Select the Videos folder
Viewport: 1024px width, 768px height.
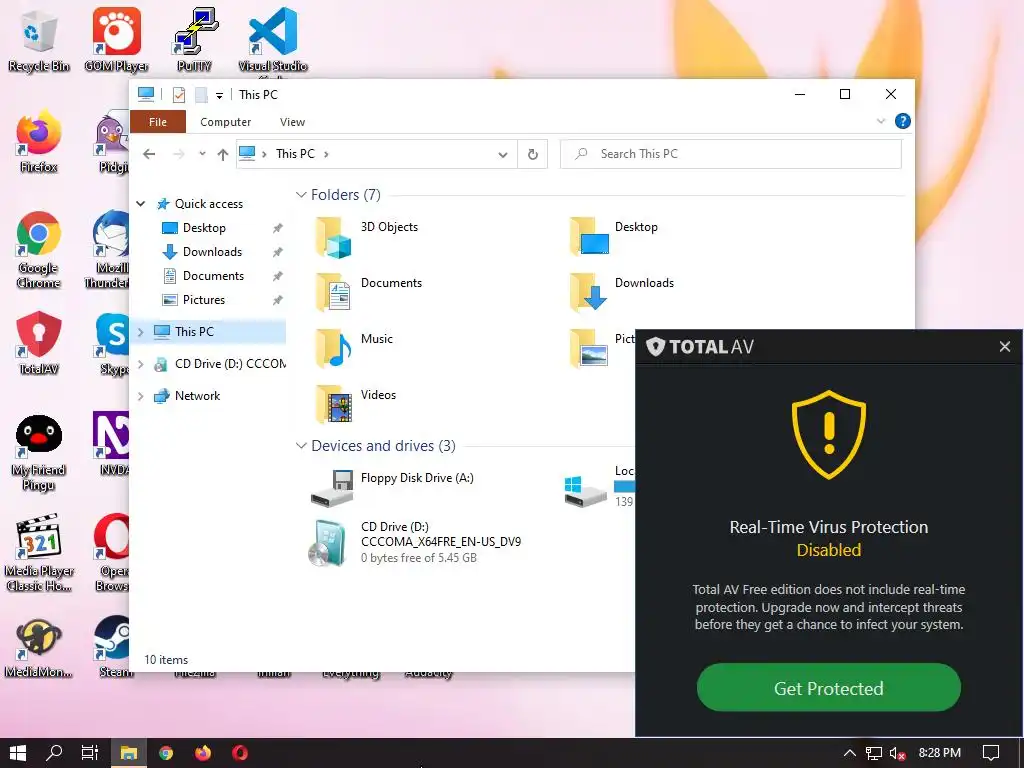click(x=356, y=404)
